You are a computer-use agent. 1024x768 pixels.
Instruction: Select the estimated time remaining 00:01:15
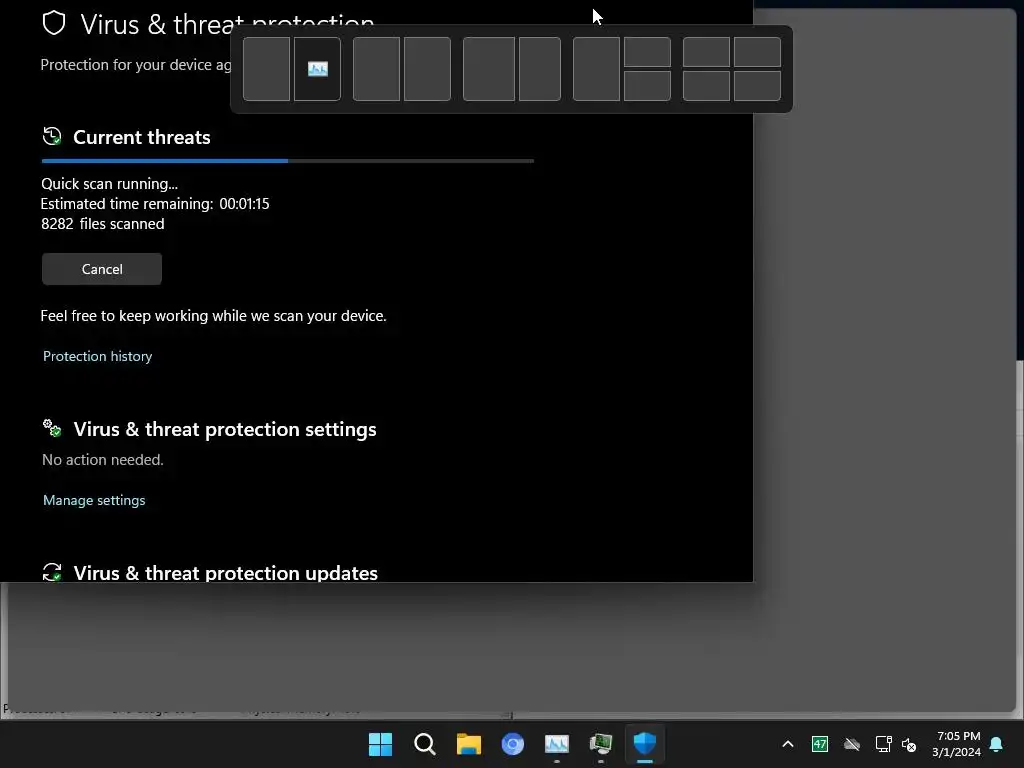click(244, 204)
